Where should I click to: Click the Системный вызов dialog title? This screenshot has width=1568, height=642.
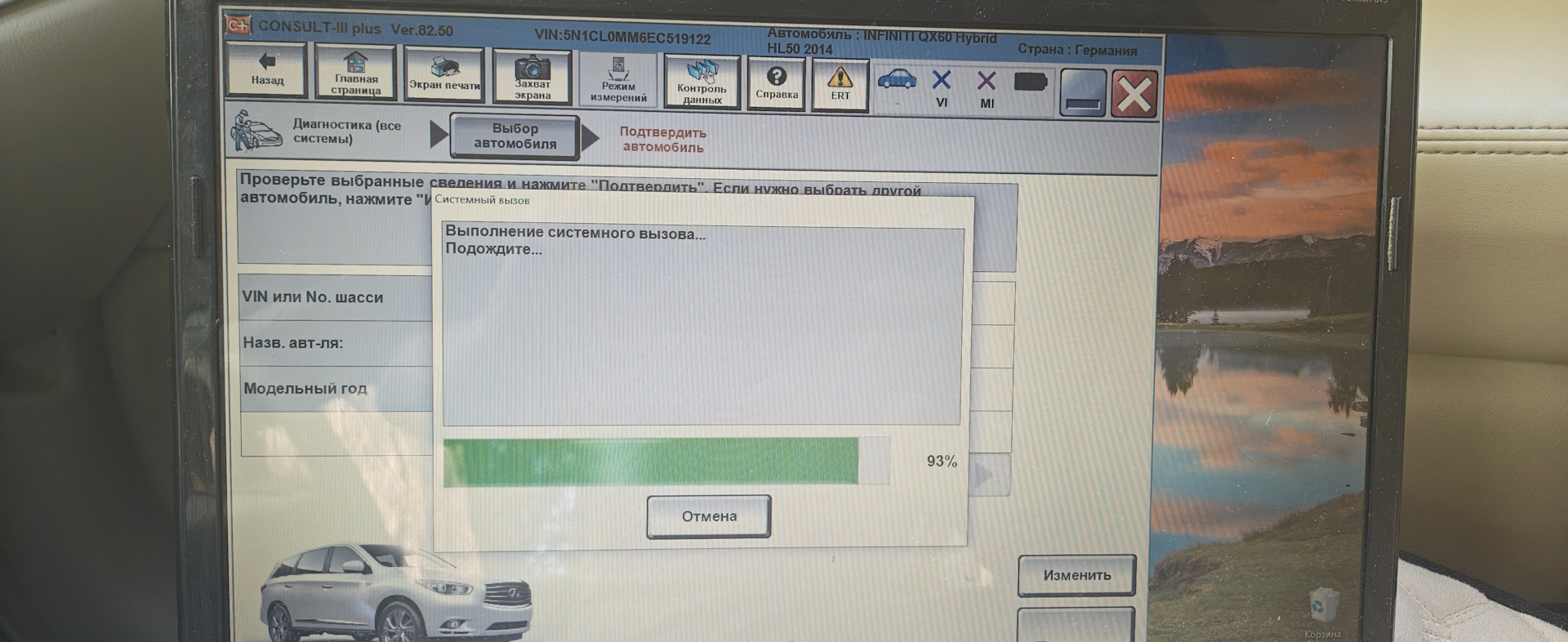point(482,200)
